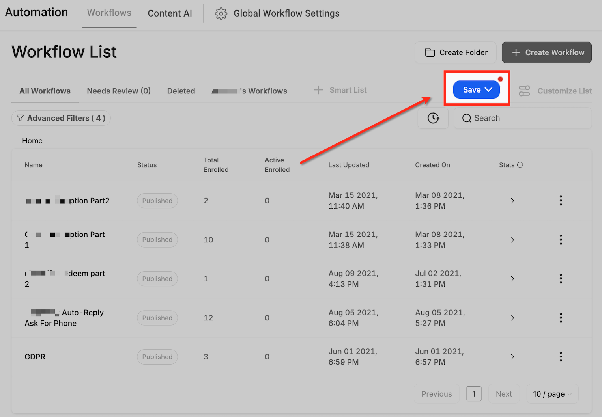The width and height of the screenshot is (602, 417).
Task: Open the Global Workflow Settings gear icon
Action: (221, 14)
